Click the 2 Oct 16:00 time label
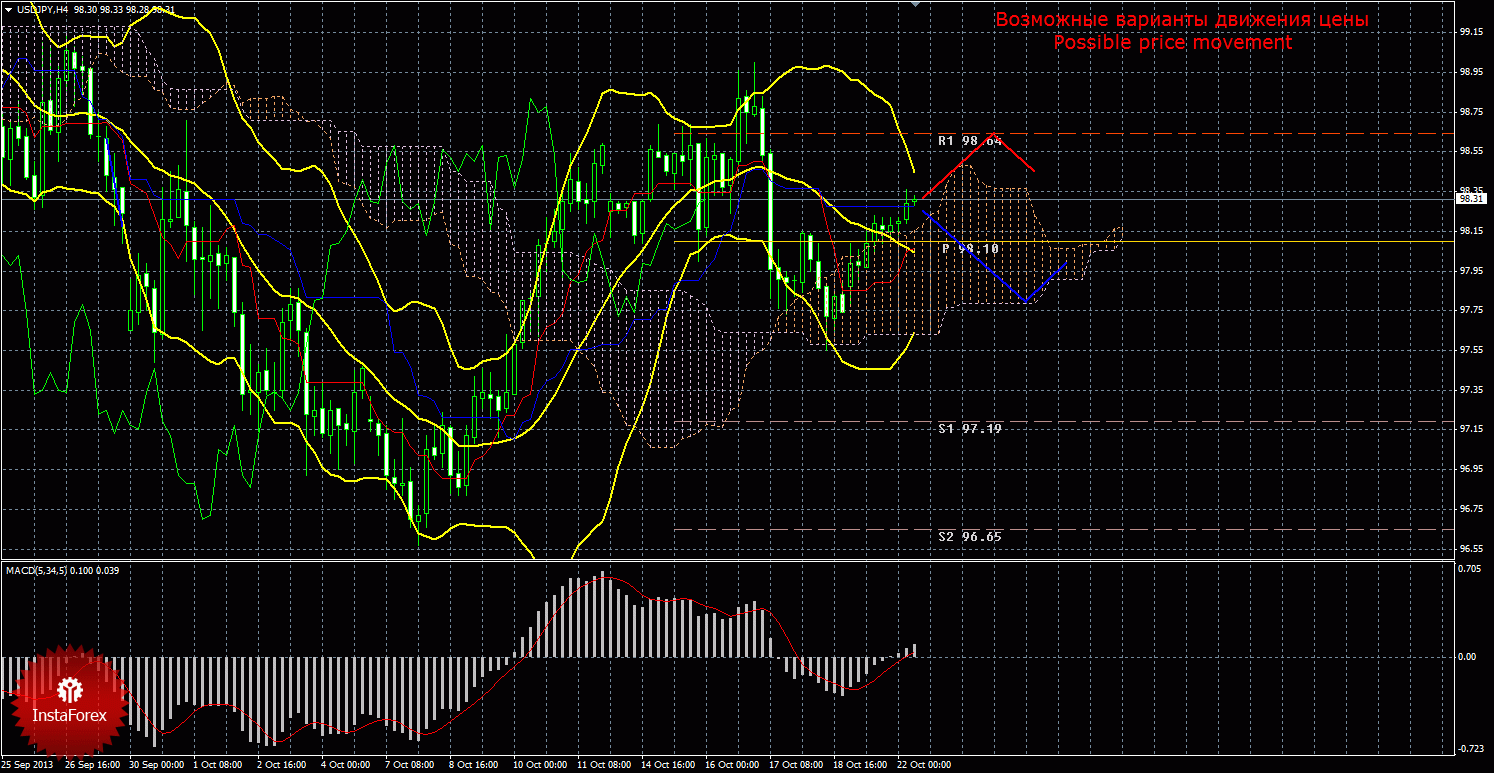This screenshot has width=1494, height=773. (283, 765)
